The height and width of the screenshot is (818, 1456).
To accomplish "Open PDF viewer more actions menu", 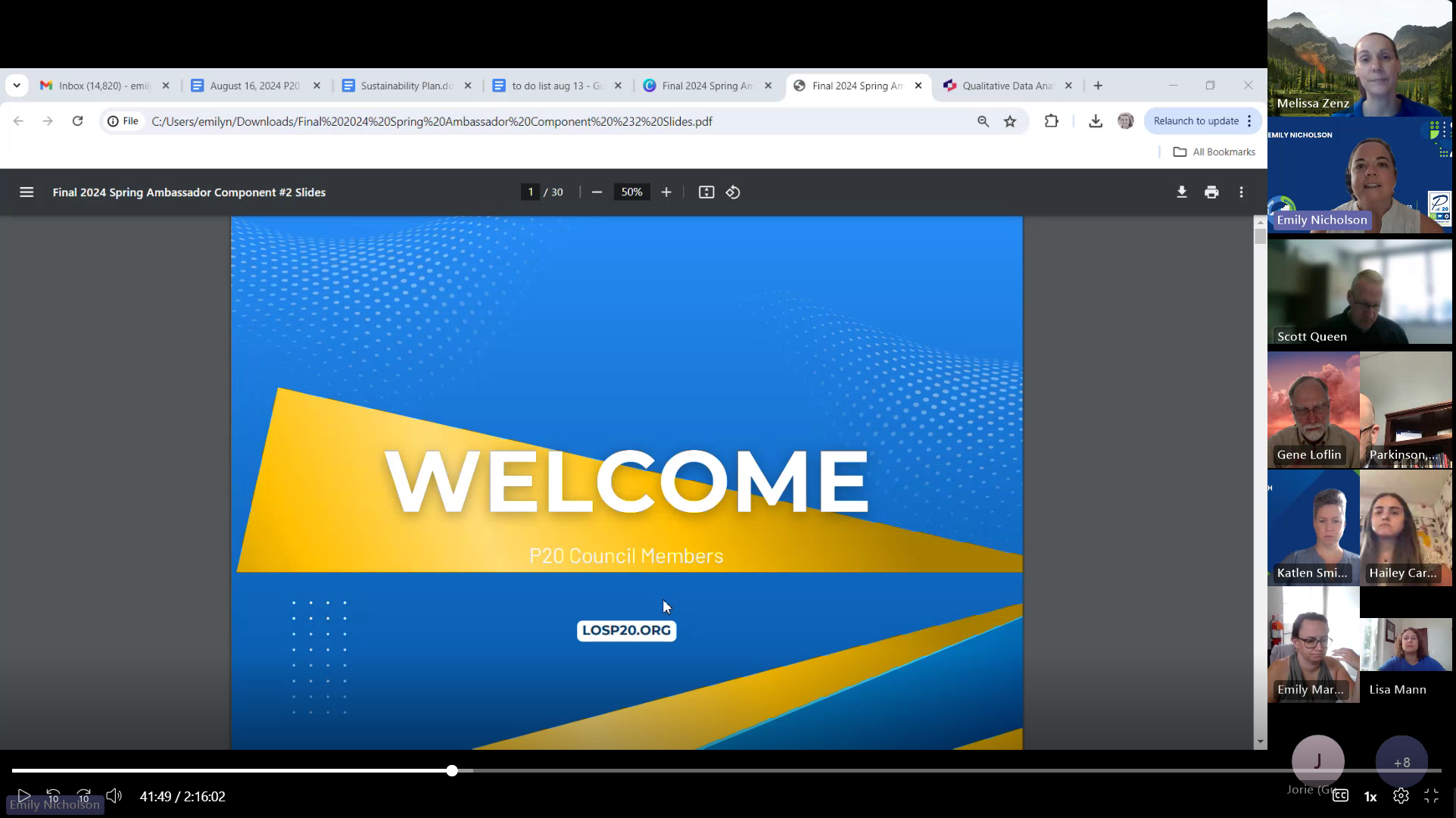I will pyautogui.click(x=1242, y=192).
